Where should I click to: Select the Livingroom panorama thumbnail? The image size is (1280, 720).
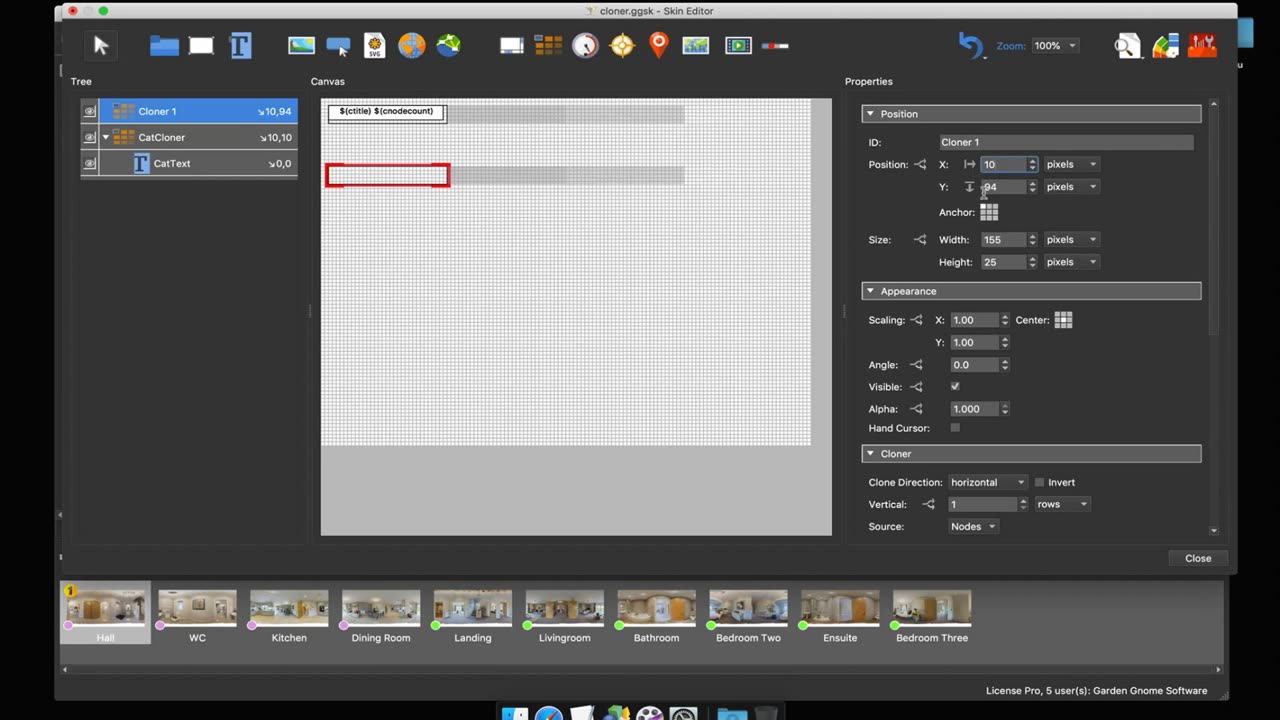pyautogui.click(x=564, y=612)
